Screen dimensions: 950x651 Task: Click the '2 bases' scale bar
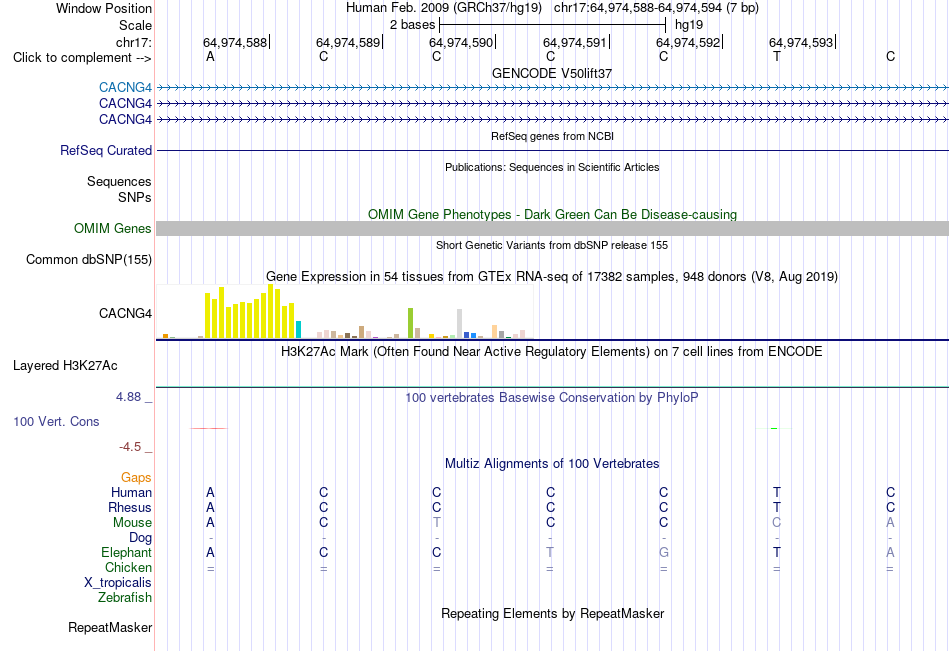pyautogui.click(x=552, y=25)
